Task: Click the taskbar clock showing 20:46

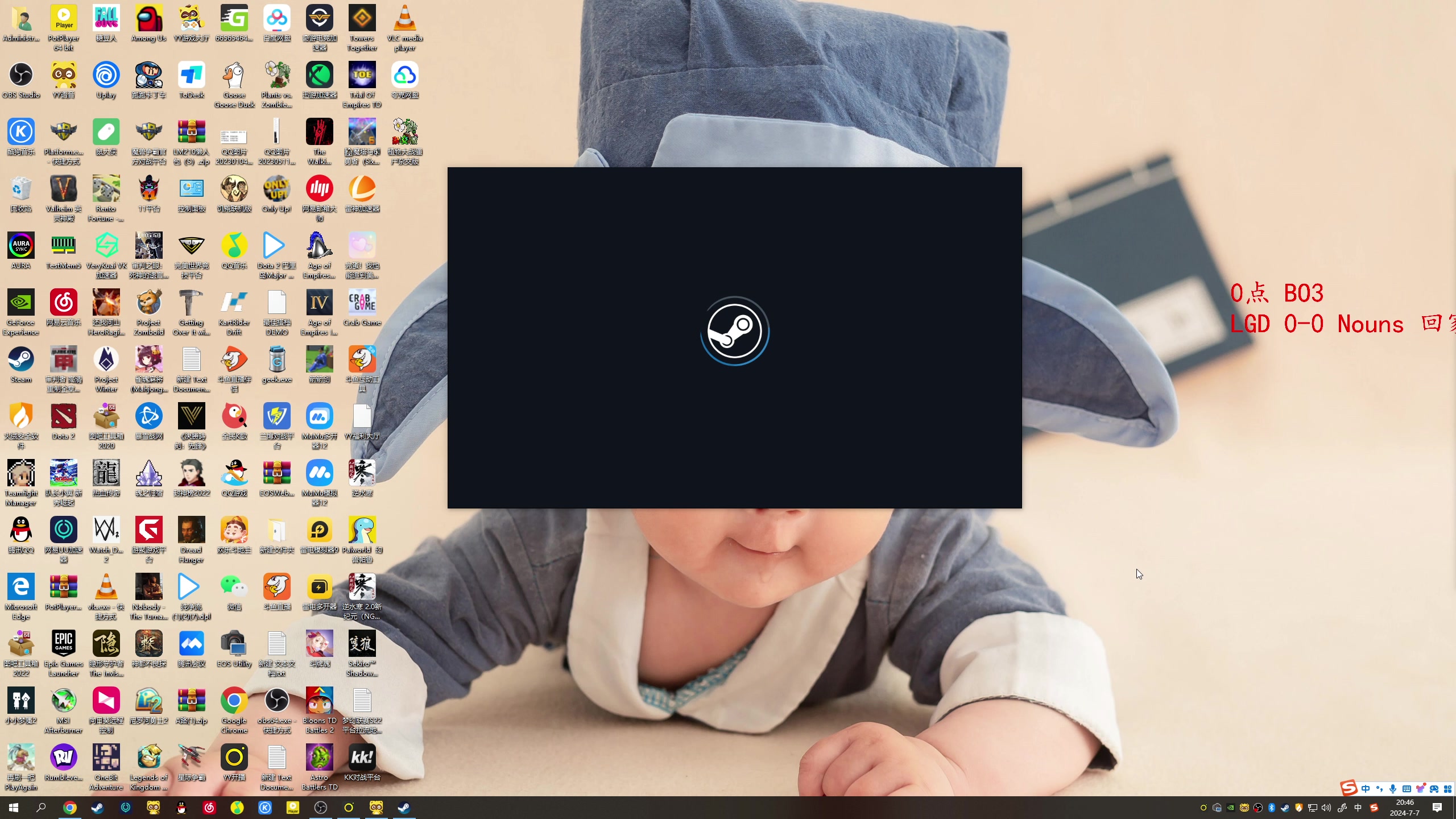Action: tap(1404, 808)
